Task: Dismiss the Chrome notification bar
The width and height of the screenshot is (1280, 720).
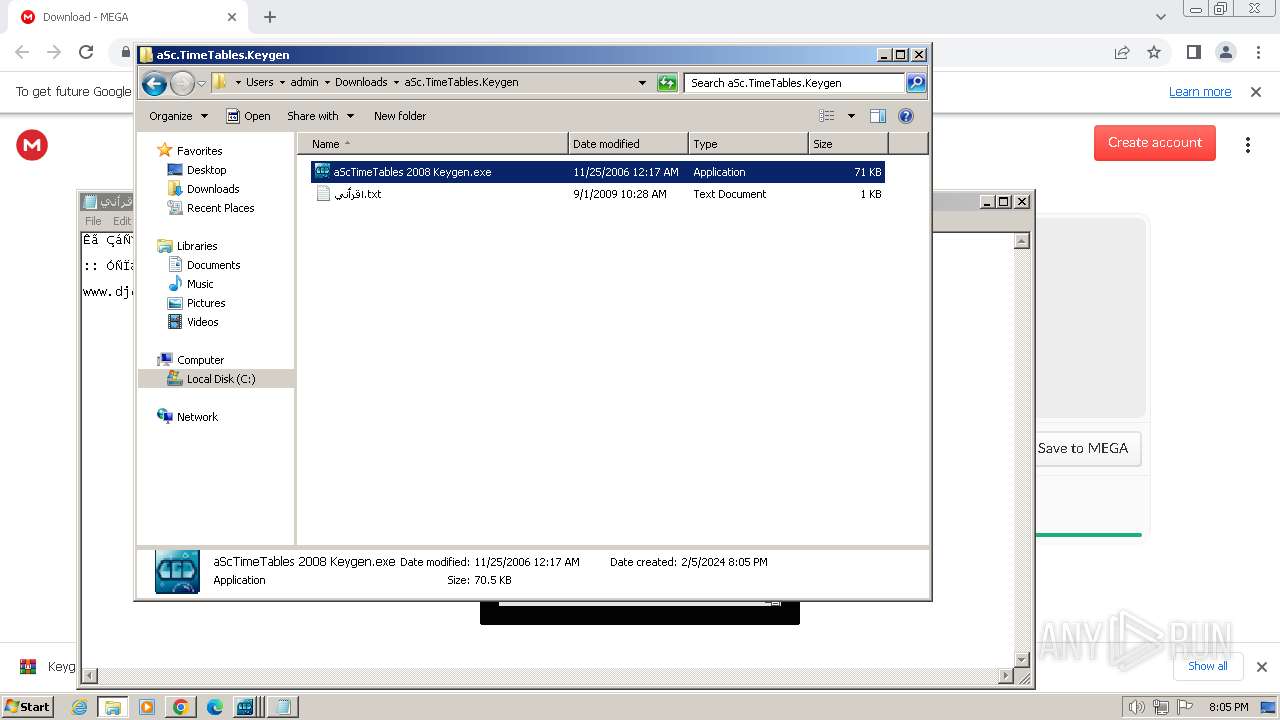Action: 1256,92
